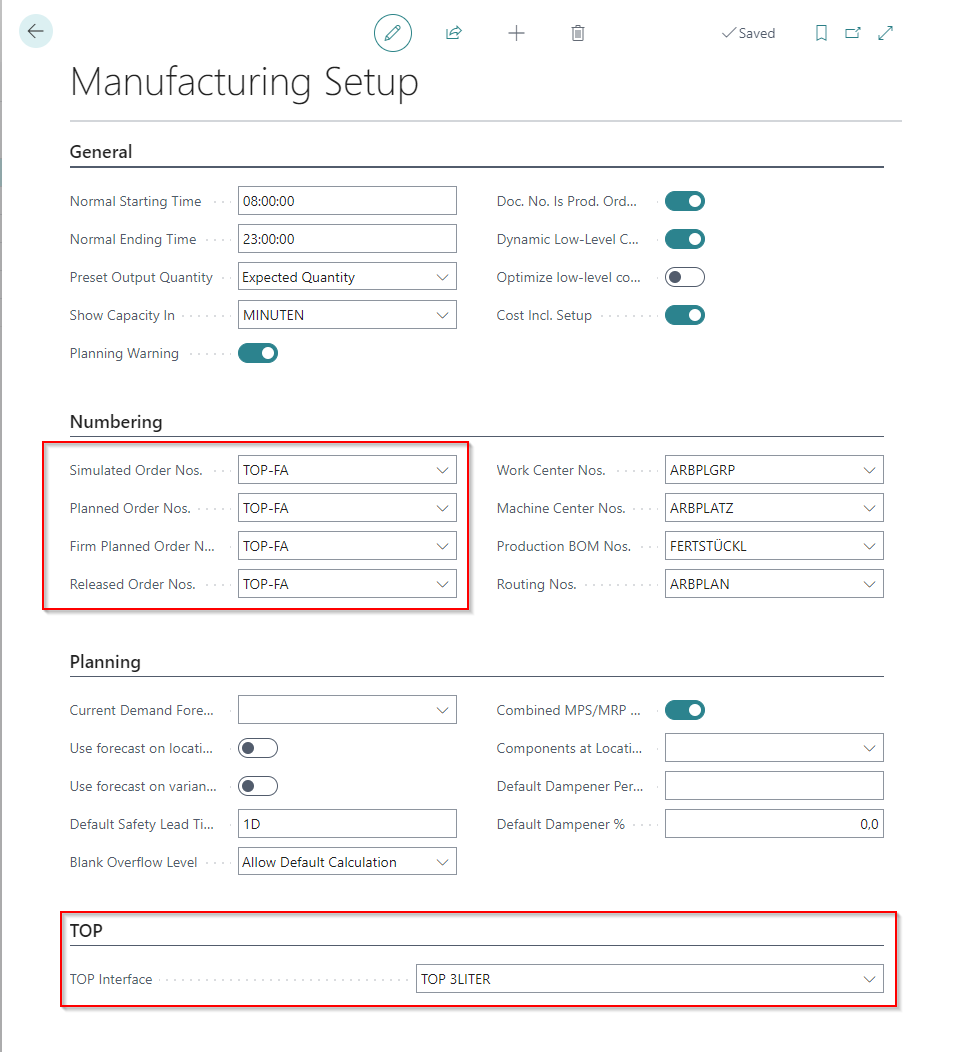Screen dimensions: 970x1052
Task: Open the TOP Interface dropdown
Action: [x=869, y=978]
